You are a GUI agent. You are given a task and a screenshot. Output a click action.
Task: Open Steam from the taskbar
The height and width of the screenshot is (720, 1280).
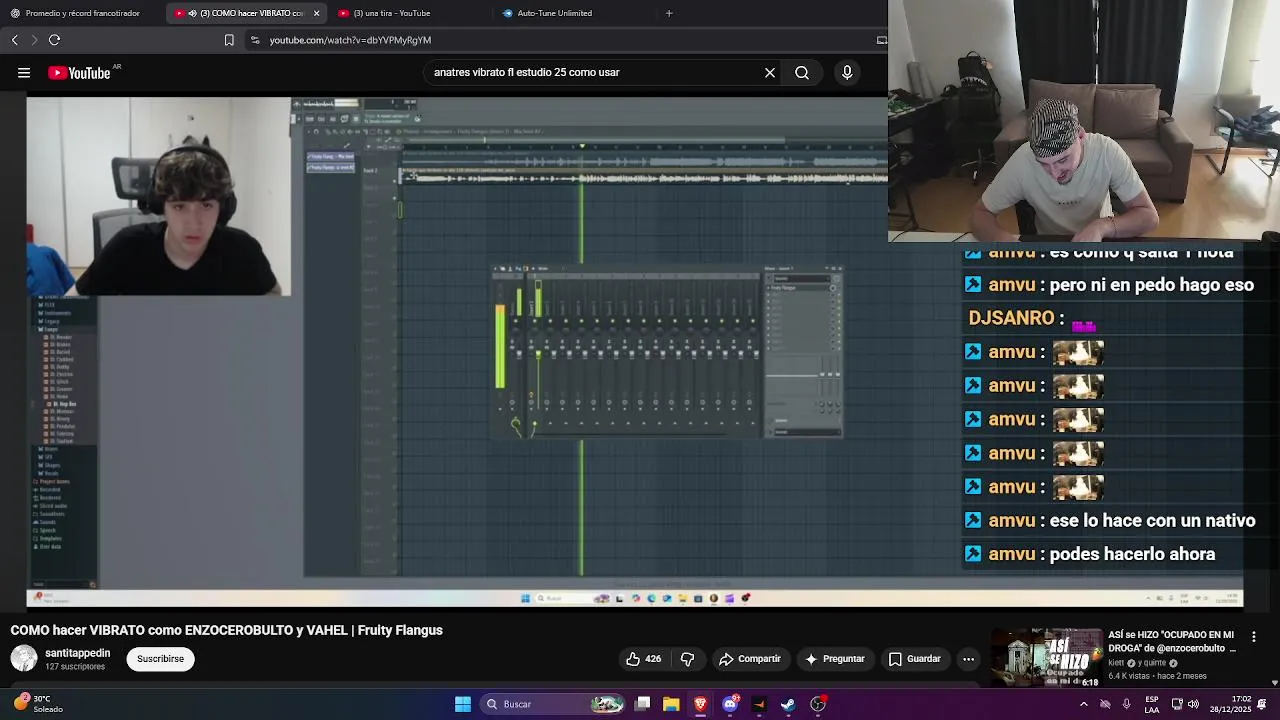pos(788,704)
